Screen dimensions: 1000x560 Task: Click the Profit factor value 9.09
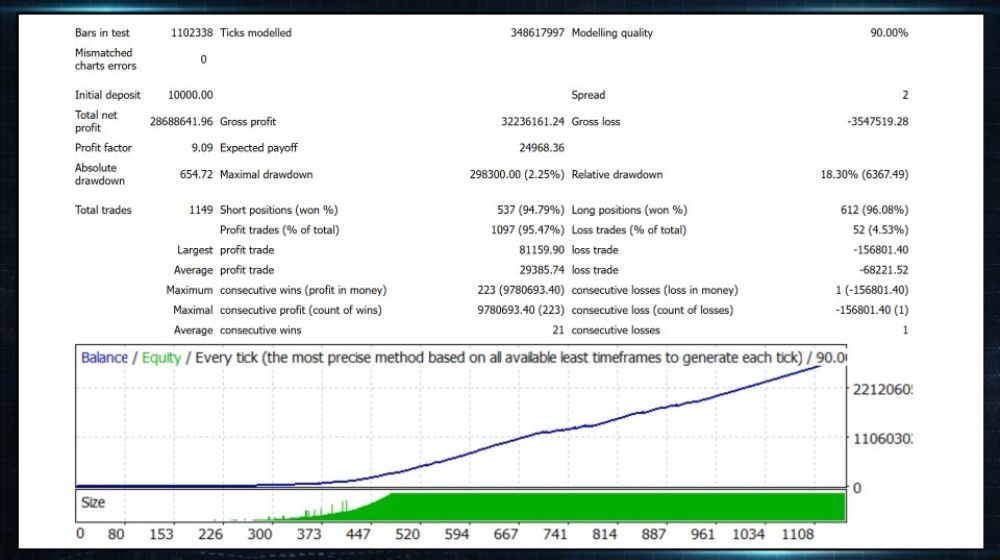202,147
